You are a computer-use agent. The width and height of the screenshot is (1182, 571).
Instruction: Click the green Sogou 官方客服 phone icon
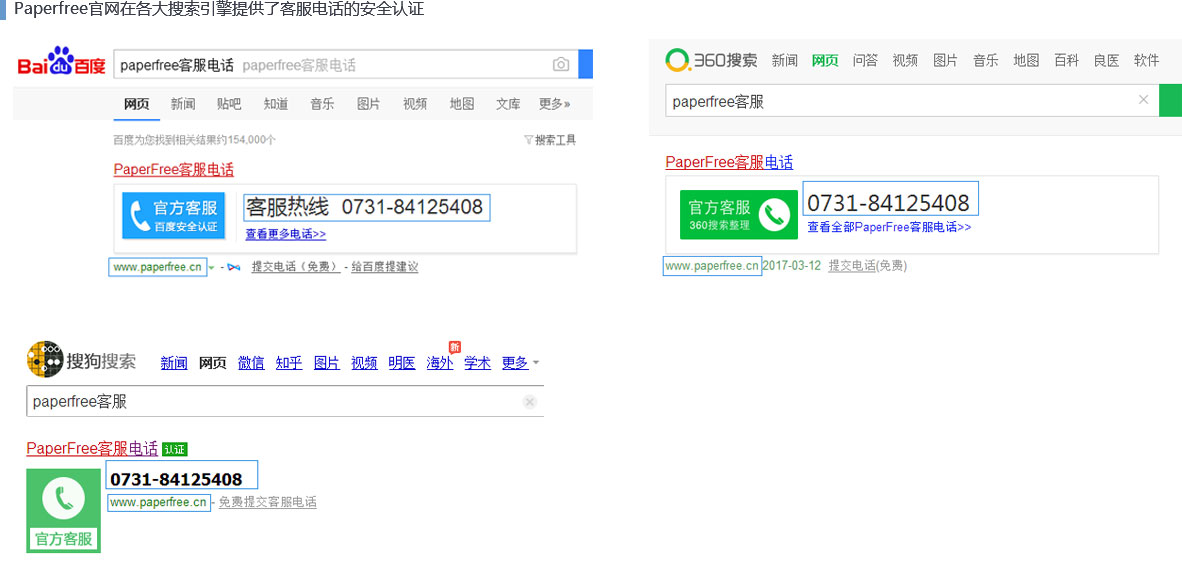tap(63, 511)
